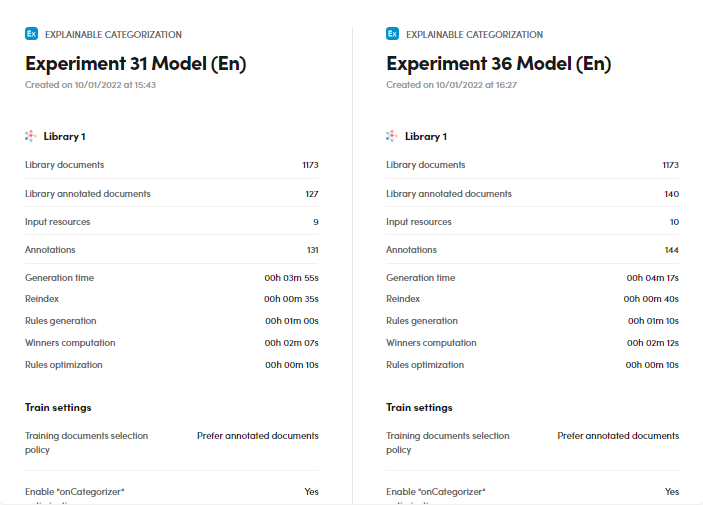Click Input resources value 10
This screenshot has width=703, height=505.
click(674, 222)
